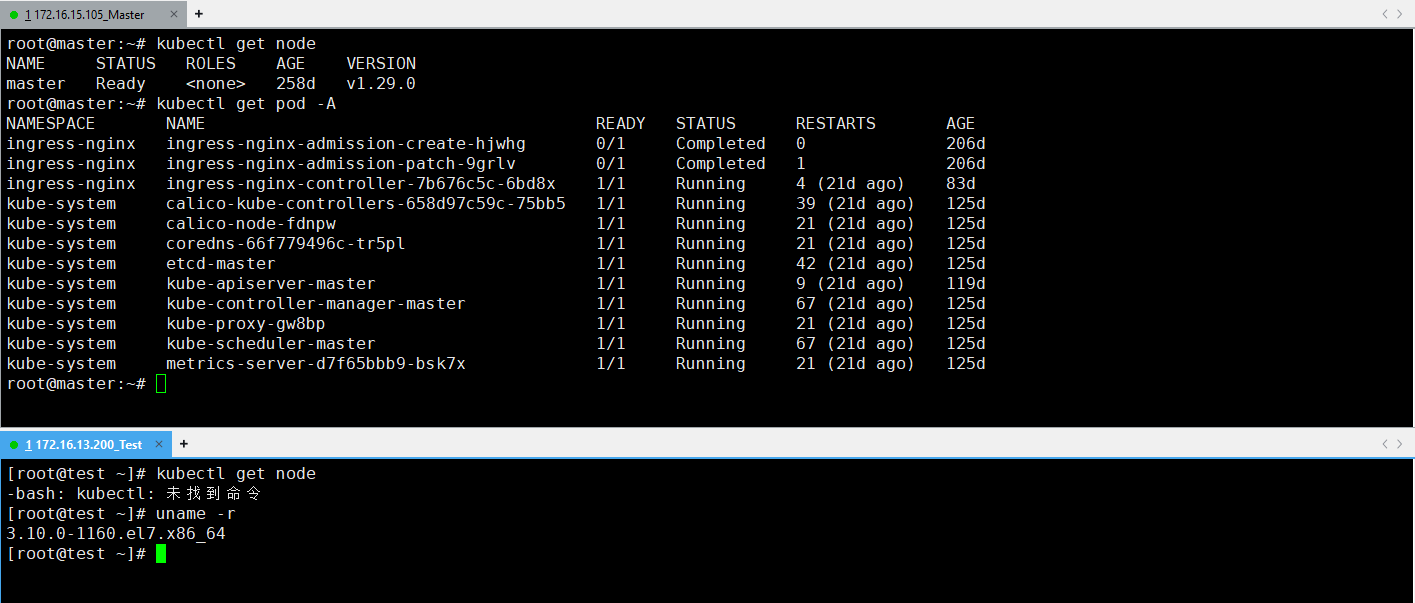This screenshot has width=1415, height=603.
Task: Click the 'Ready' node status value
Action: [121, 84]
